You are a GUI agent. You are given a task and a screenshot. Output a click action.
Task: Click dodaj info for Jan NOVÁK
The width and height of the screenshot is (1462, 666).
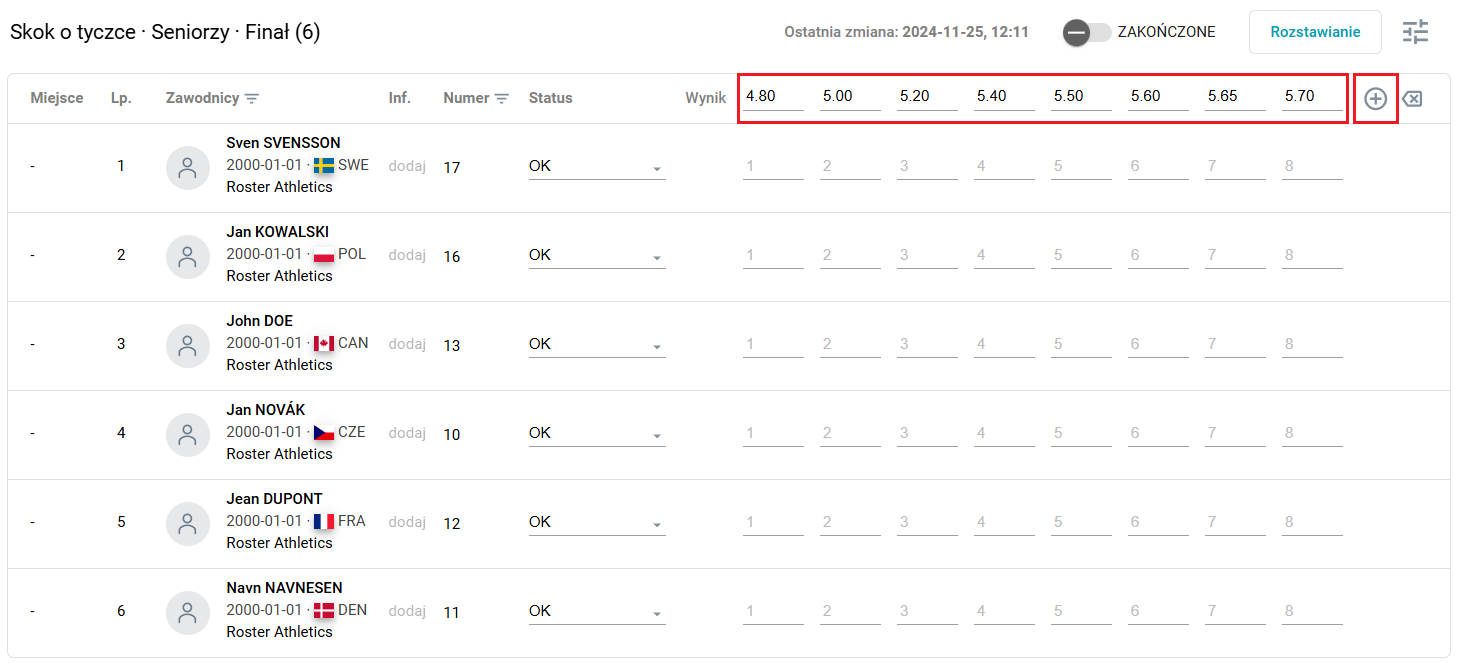(407, 434)
